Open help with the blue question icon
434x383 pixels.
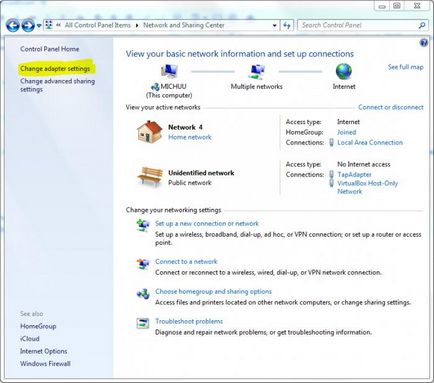(x=424, y=43)
